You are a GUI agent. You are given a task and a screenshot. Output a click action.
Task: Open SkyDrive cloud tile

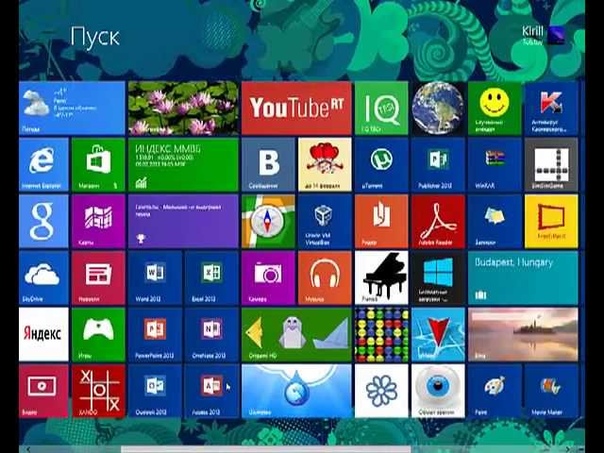pos(44,278)
